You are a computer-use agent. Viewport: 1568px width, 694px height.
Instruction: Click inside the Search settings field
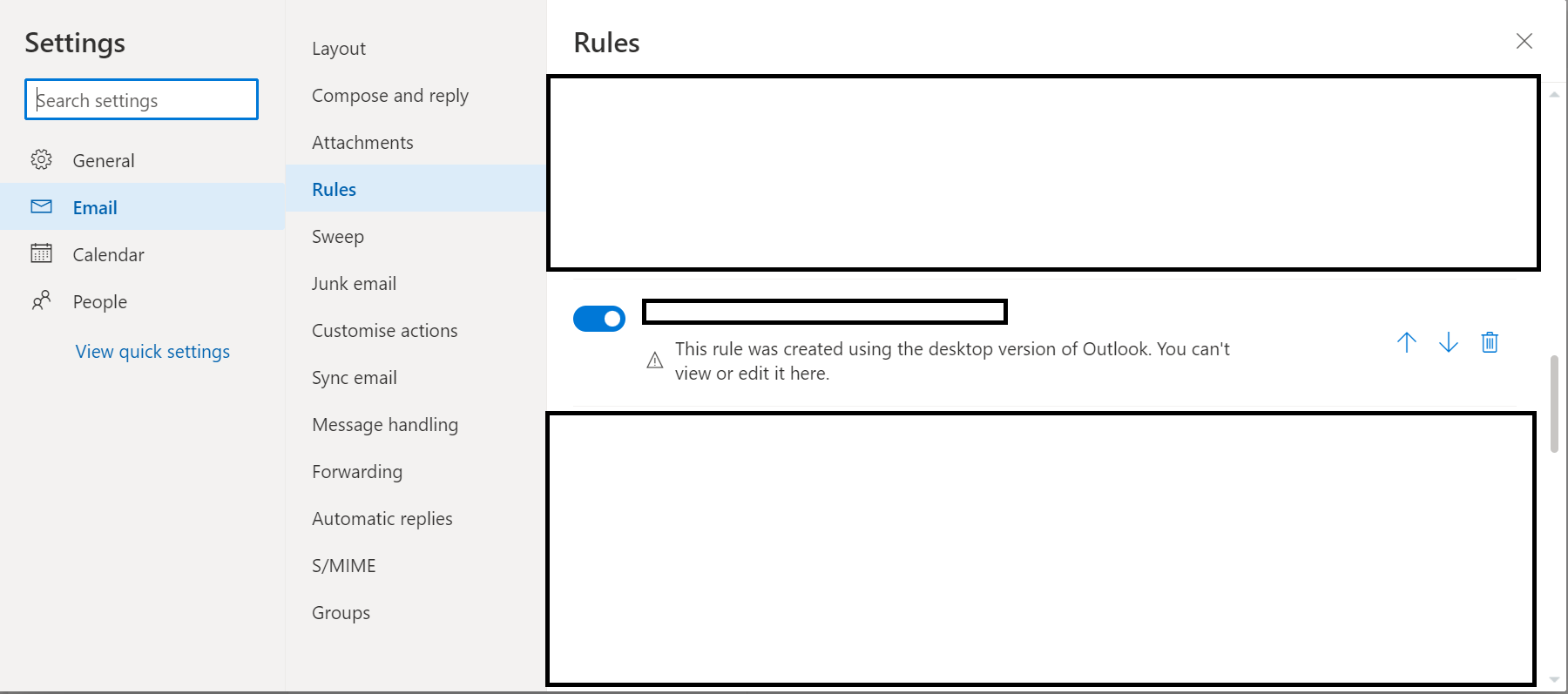click(x=140, y=99)
